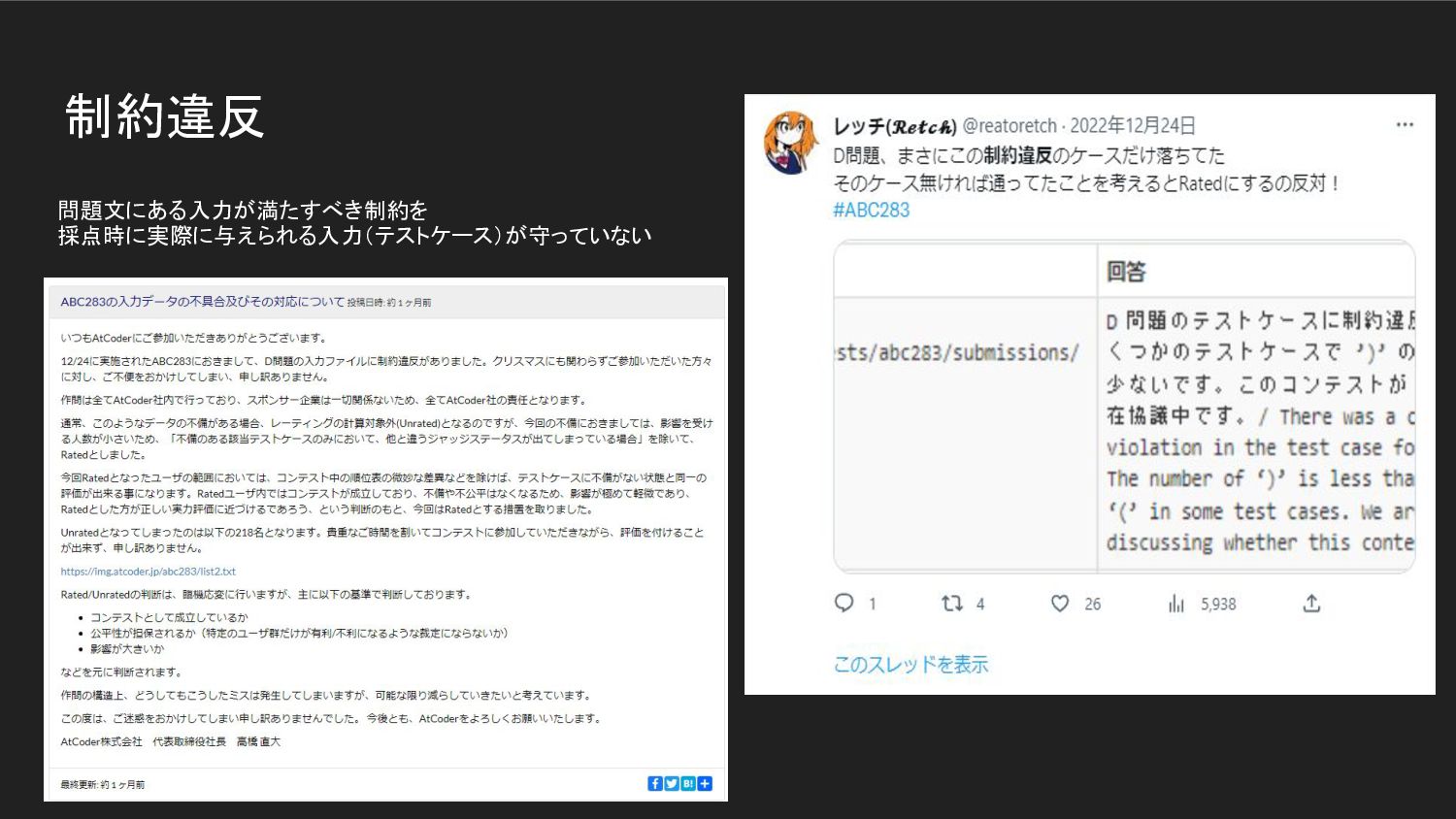Open the レッチ(Retch) display name

895,126
